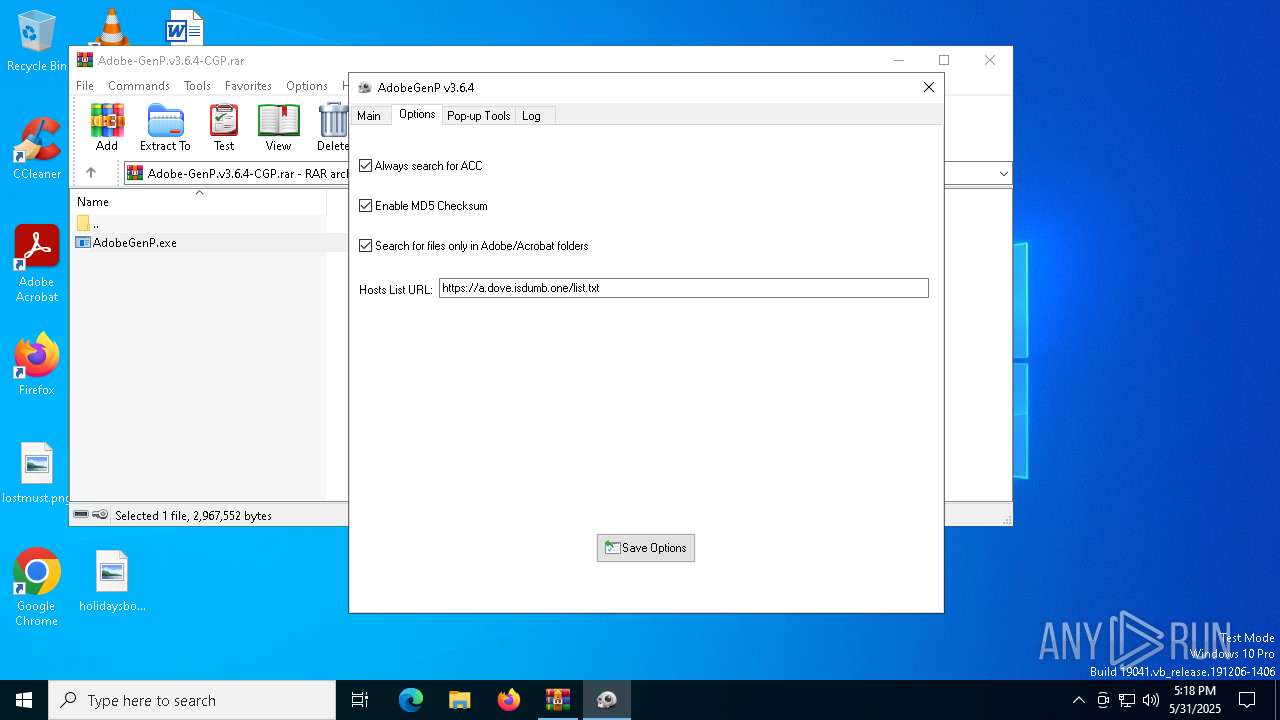Click the Save Options button
Image resolution: width=1280 pixels, height=720 pixels.
click(646, 548)
